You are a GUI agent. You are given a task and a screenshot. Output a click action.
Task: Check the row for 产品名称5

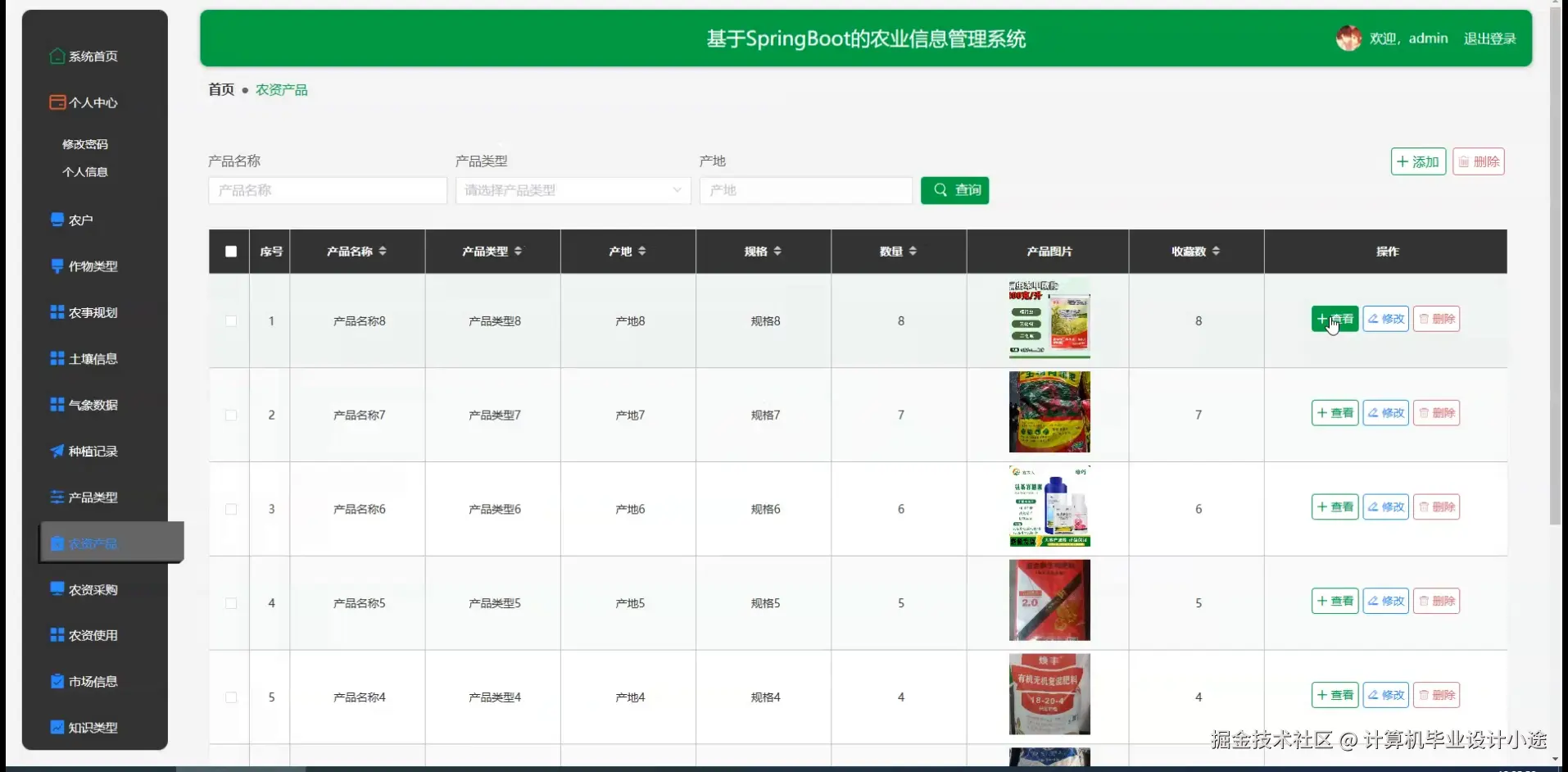[x=231, y=603]
